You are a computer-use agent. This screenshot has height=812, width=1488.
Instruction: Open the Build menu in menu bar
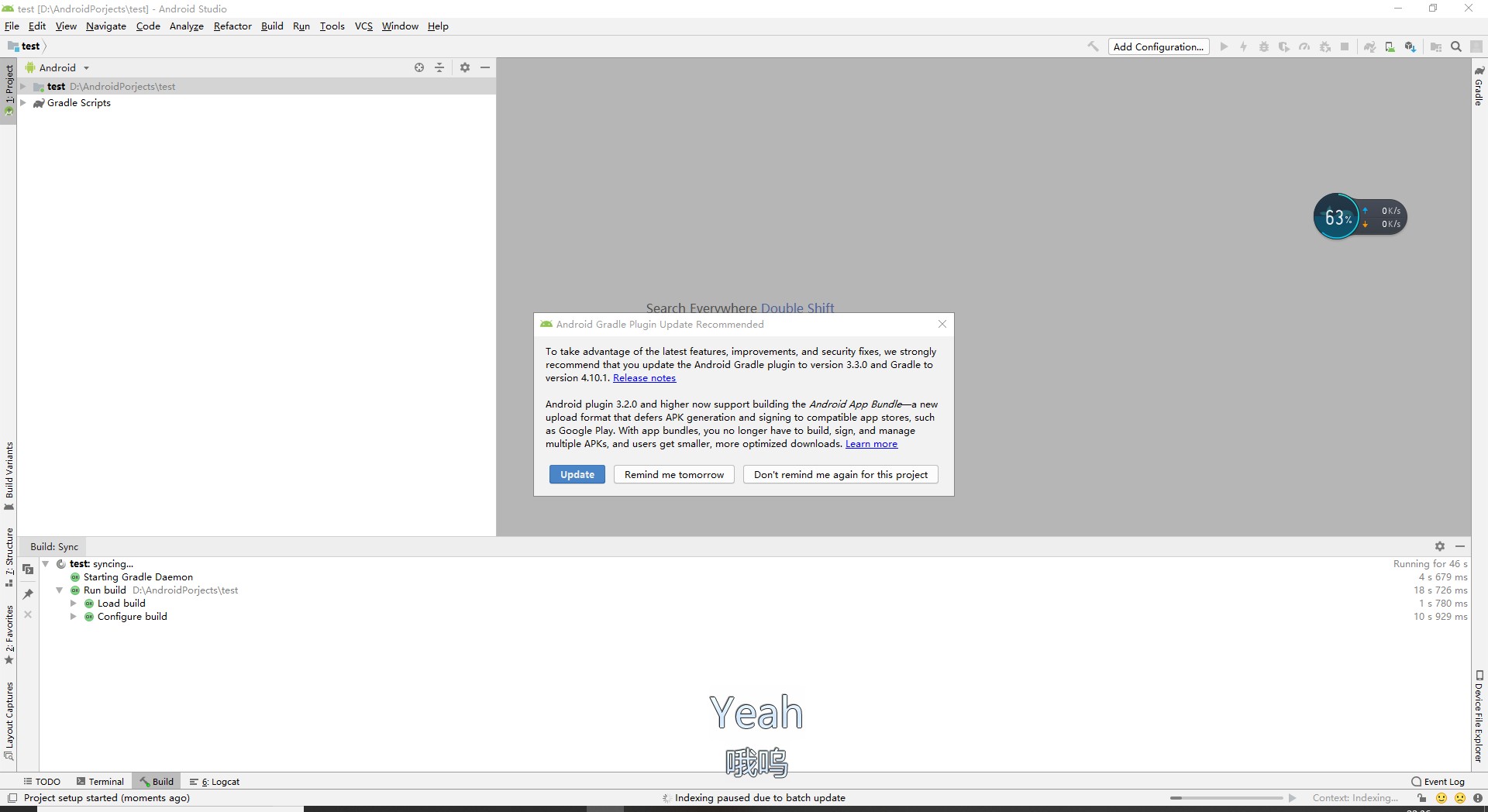point(272,26)
